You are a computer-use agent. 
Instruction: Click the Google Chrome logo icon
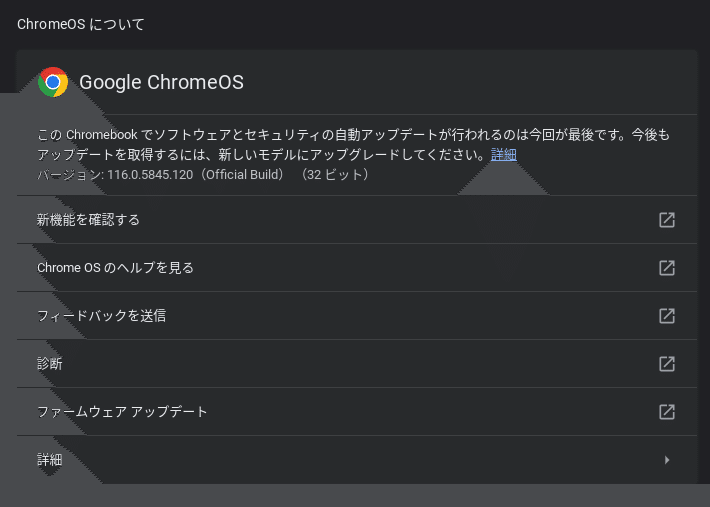[53, 82]
